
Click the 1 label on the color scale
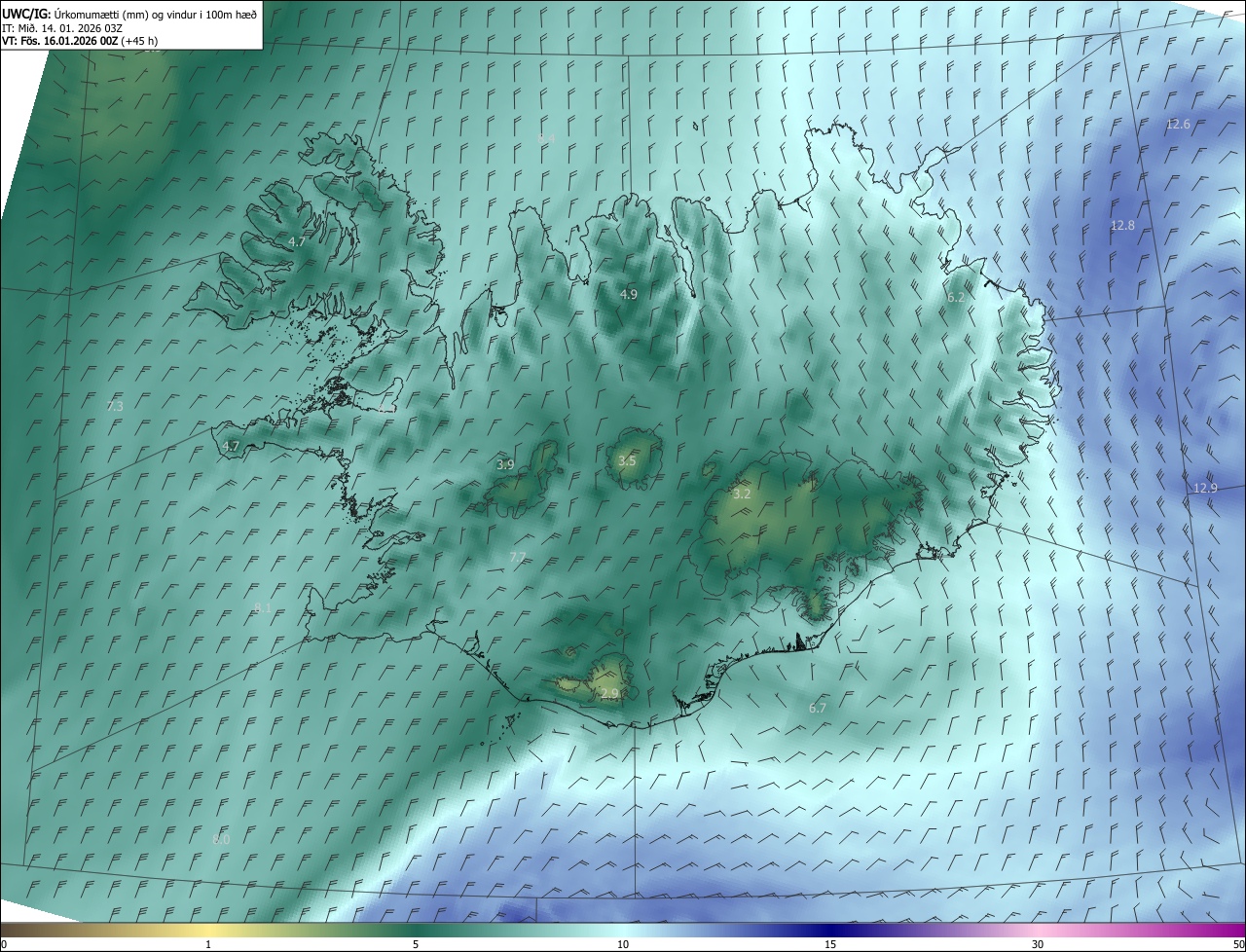pyautogui.click(x=209, y=944)
